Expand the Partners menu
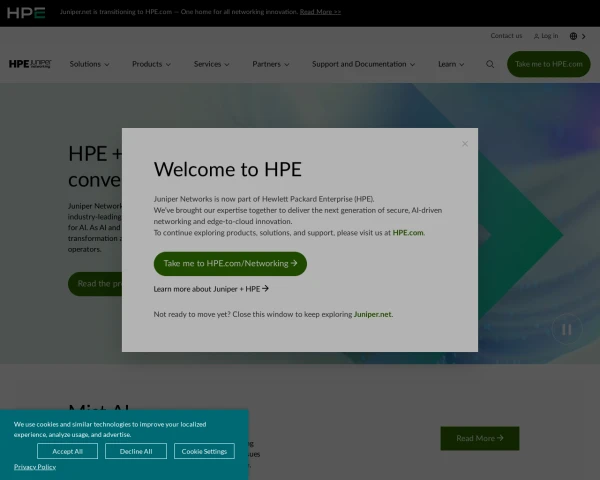This screenshot has height=480, width=600. (x=271, y=64)
